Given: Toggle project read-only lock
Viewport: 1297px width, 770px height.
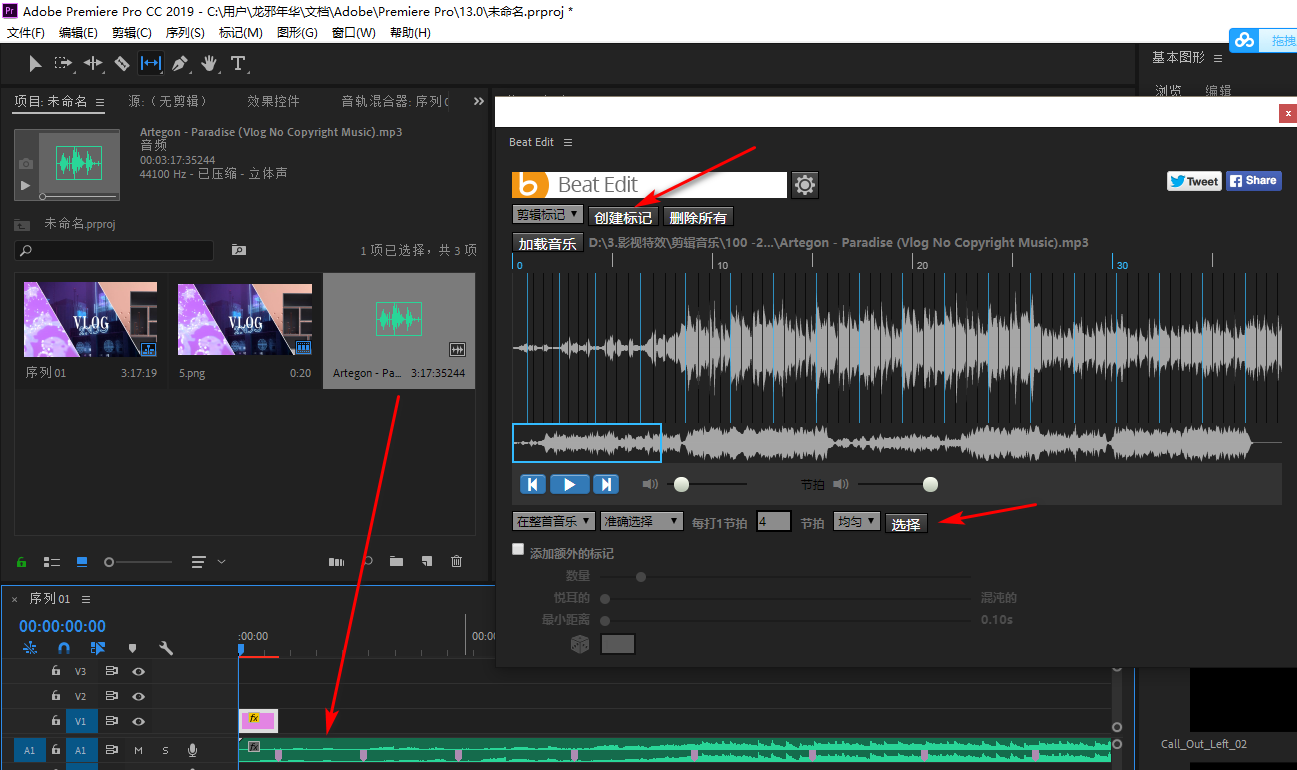Looking at the screenshot, I should [x=23, y=562].
